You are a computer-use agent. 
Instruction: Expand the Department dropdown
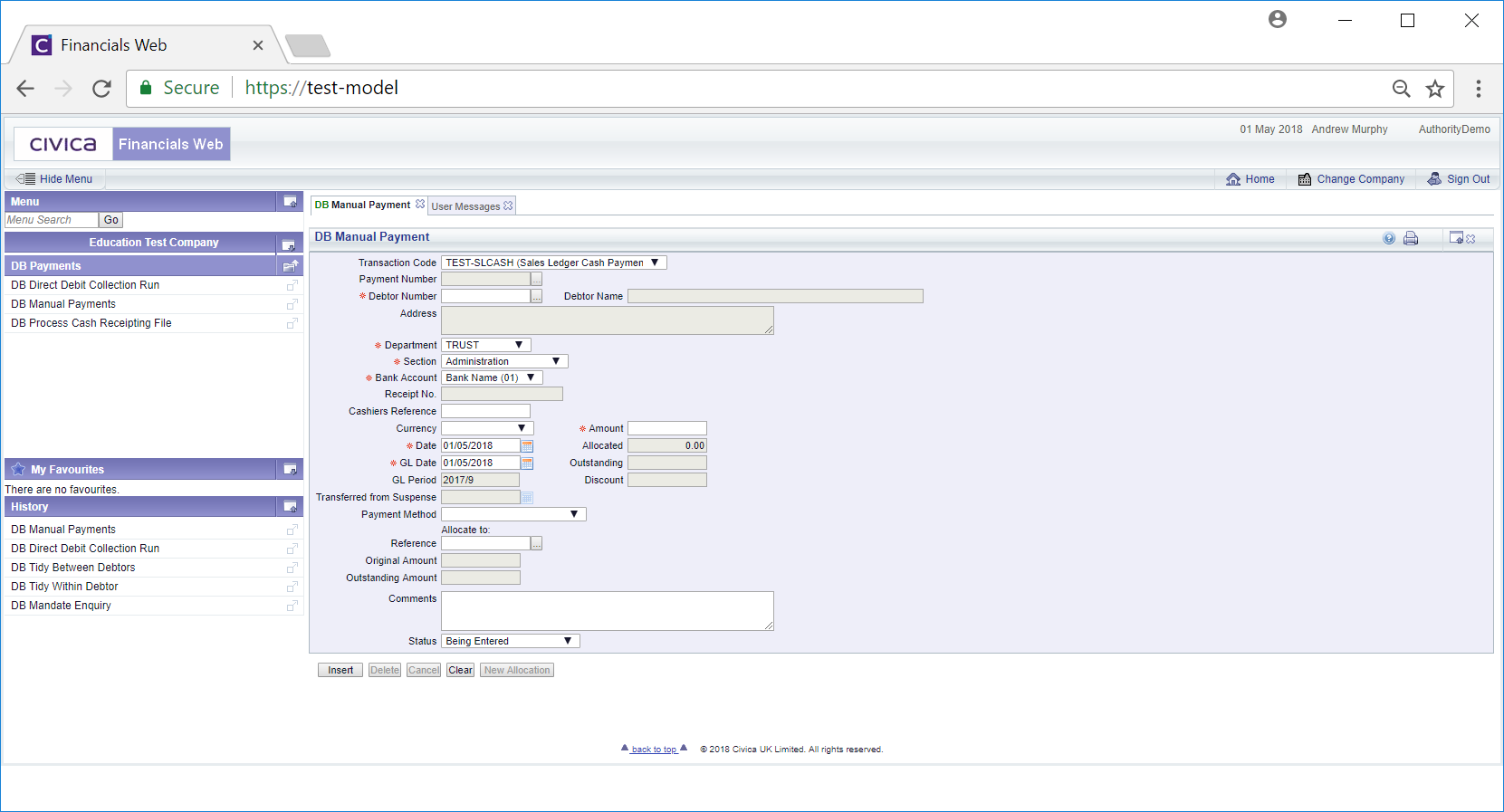(518, 345)
